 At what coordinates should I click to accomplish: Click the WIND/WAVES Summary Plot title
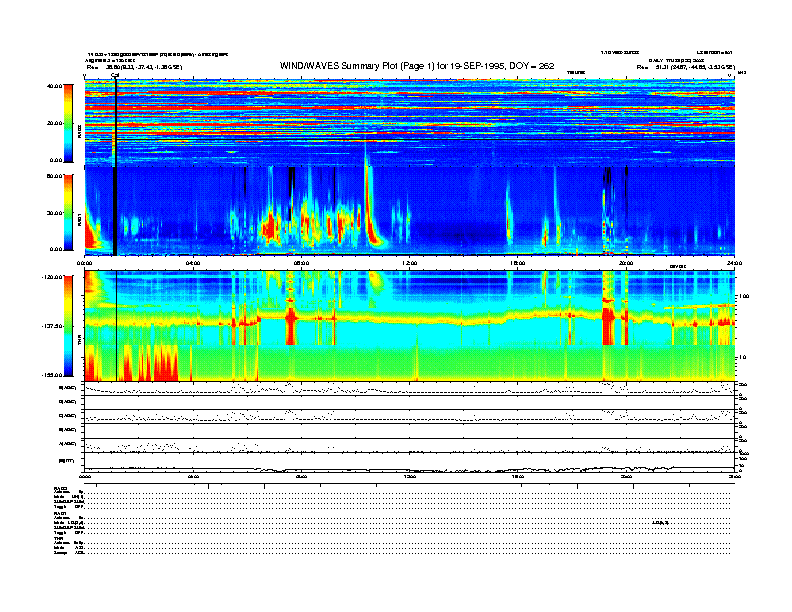tap(417, 66)
